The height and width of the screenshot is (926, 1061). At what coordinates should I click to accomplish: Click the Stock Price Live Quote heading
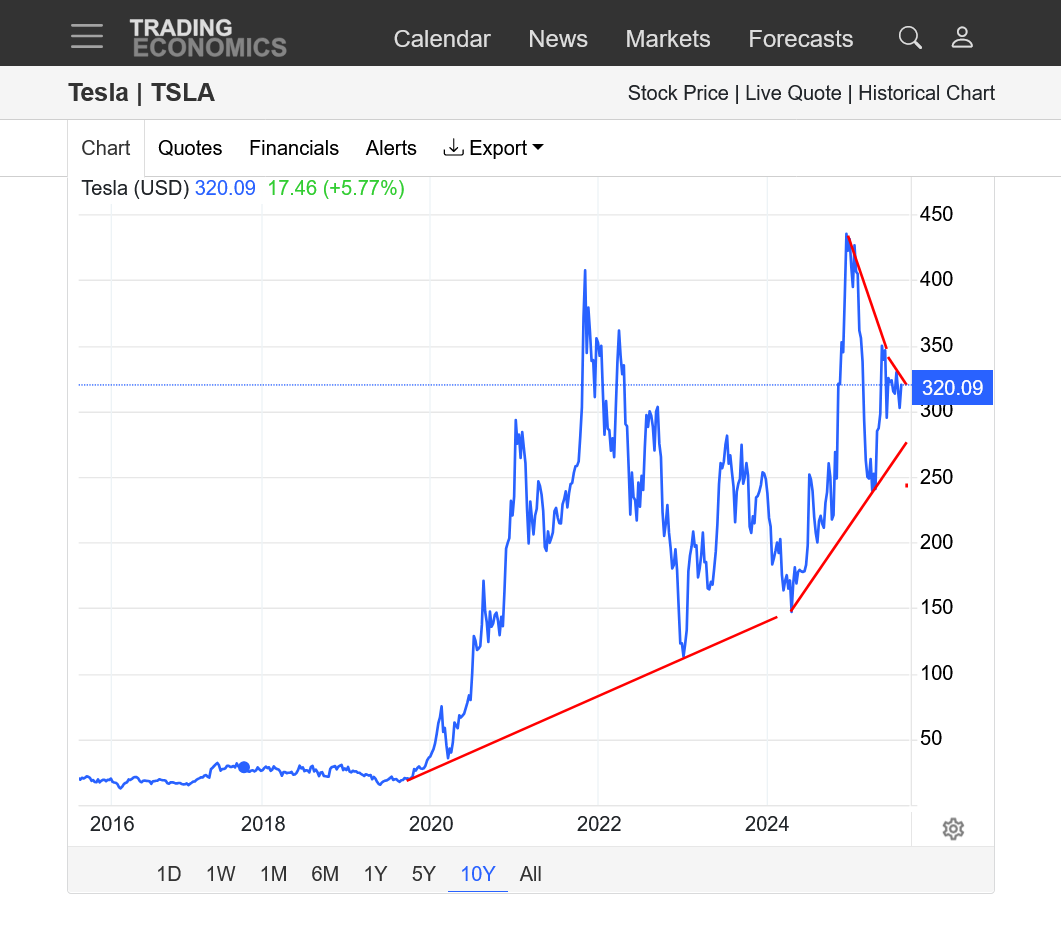coord(811,93)
